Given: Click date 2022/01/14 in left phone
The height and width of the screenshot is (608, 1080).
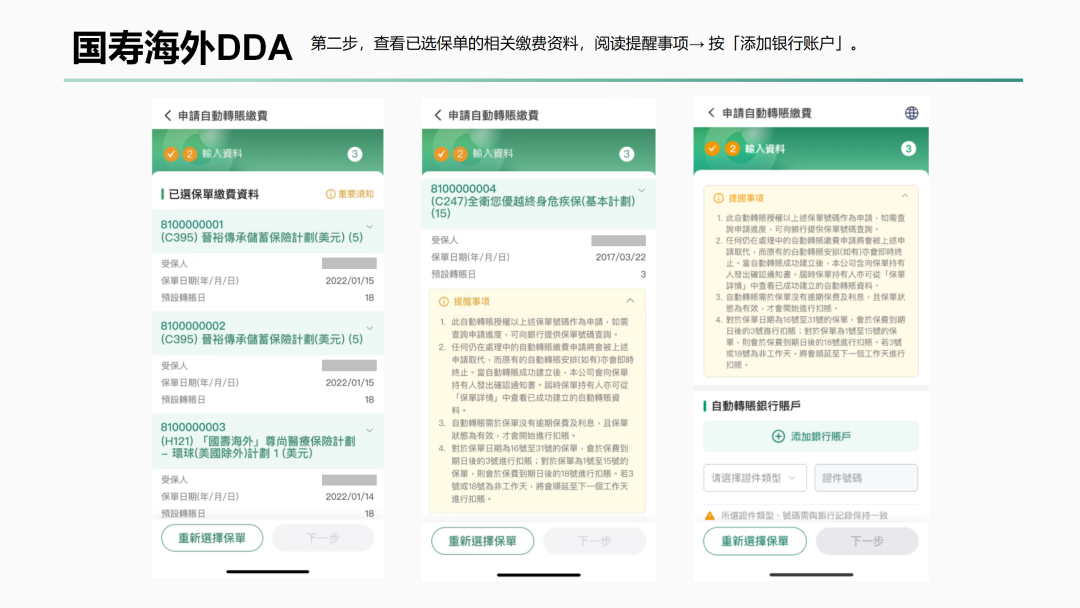Looking at the screenshot, I should pyautogui.click(x=349, y=496).
